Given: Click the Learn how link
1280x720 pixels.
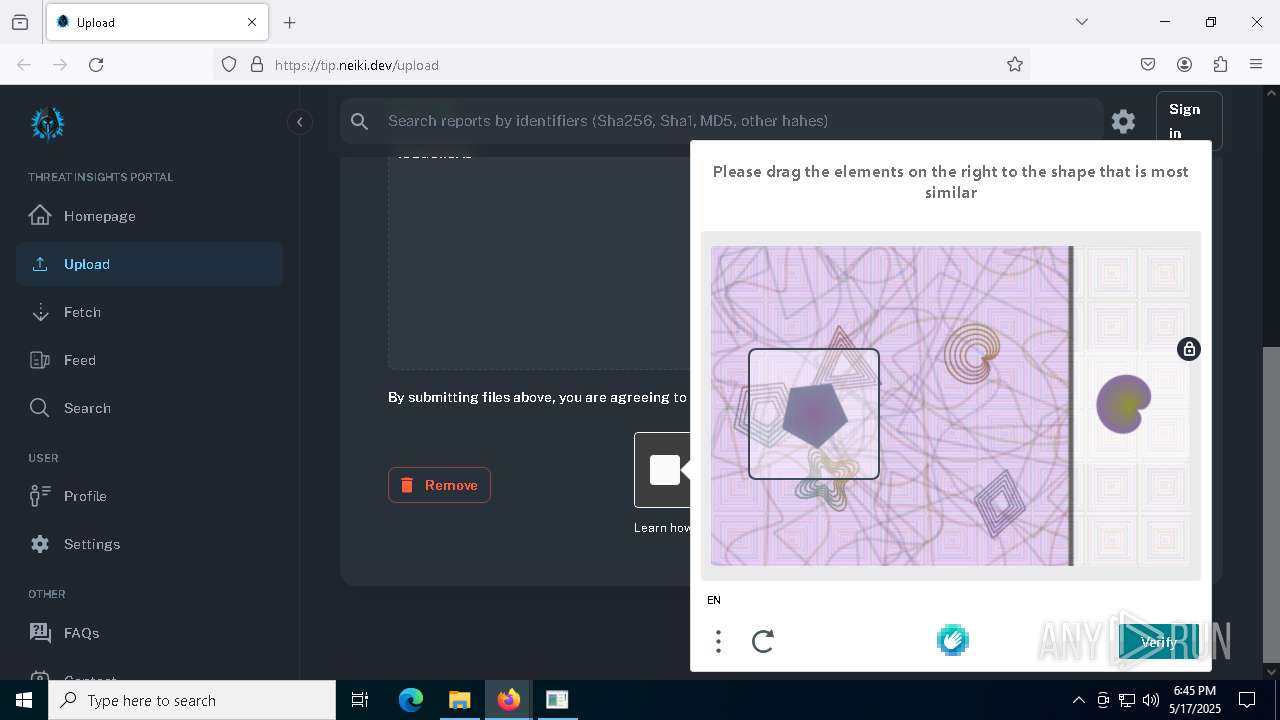Looking at the screenshot, I should [x=662, y=528].
